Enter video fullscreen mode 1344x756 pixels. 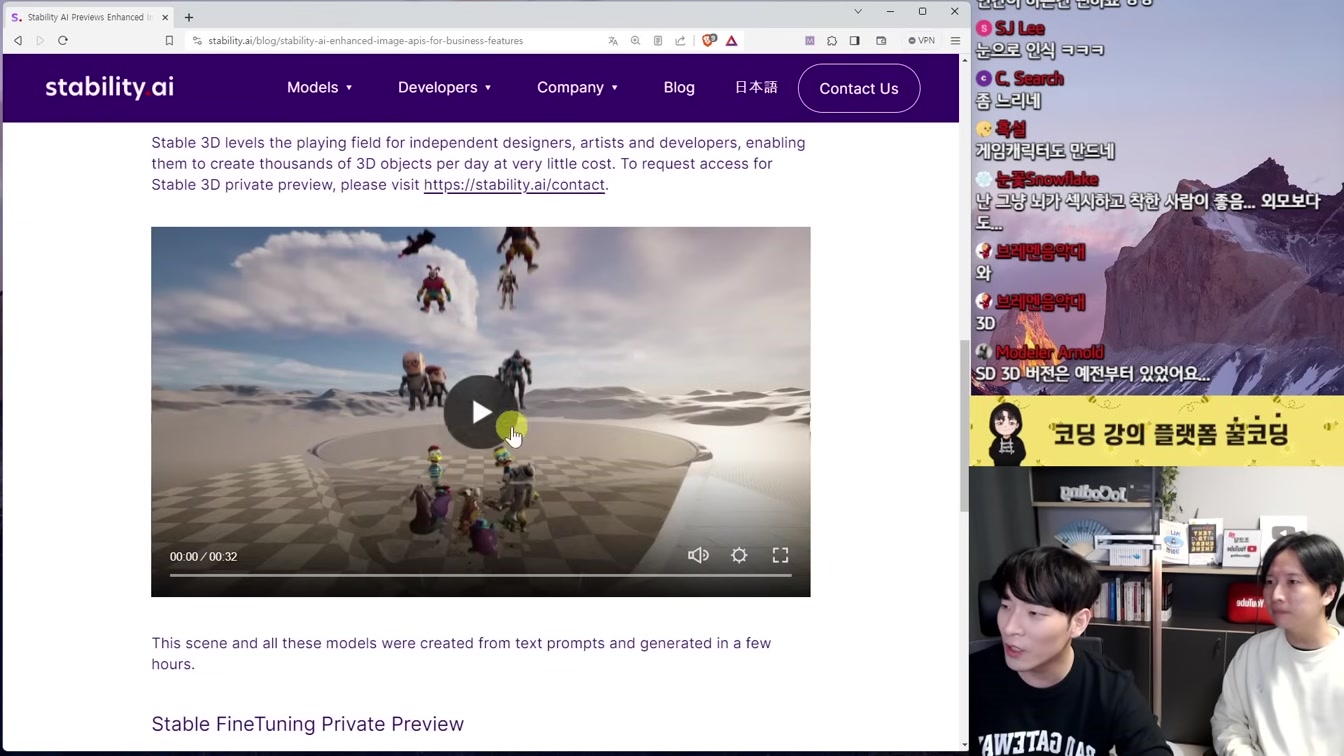click(780, 555)
